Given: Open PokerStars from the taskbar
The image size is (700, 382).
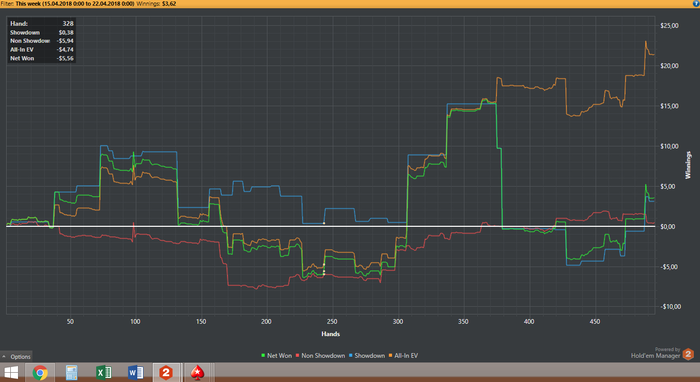Looking at the screenshot, I should (197, 372).
